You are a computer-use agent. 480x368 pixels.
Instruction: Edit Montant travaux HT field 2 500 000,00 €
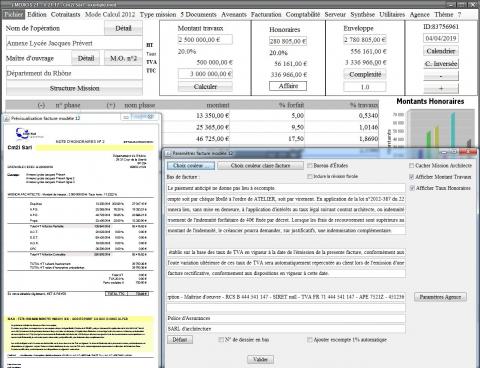pos(205,40)
